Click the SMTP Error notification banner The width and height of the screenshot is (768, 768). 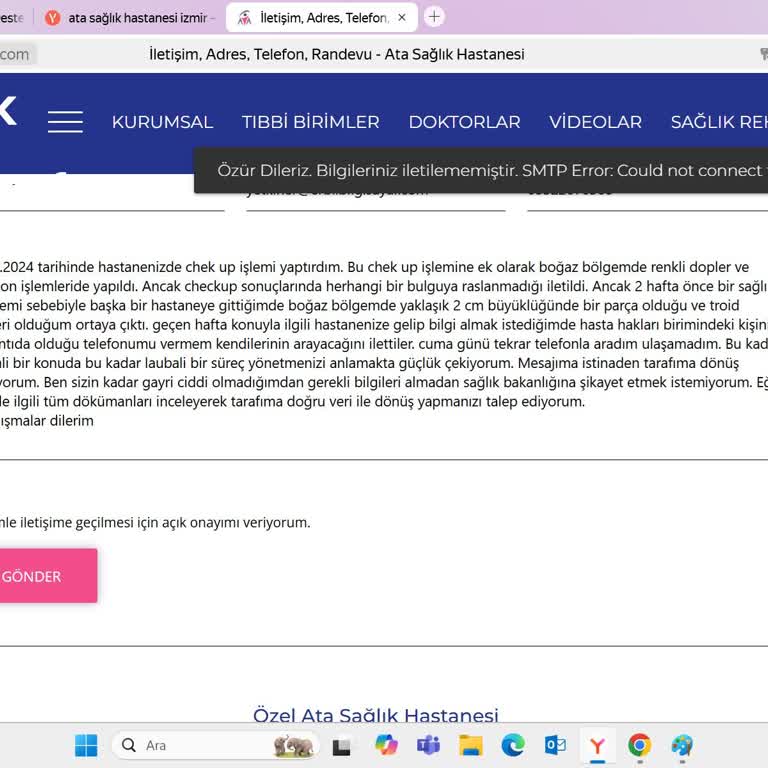pos(481,170)
